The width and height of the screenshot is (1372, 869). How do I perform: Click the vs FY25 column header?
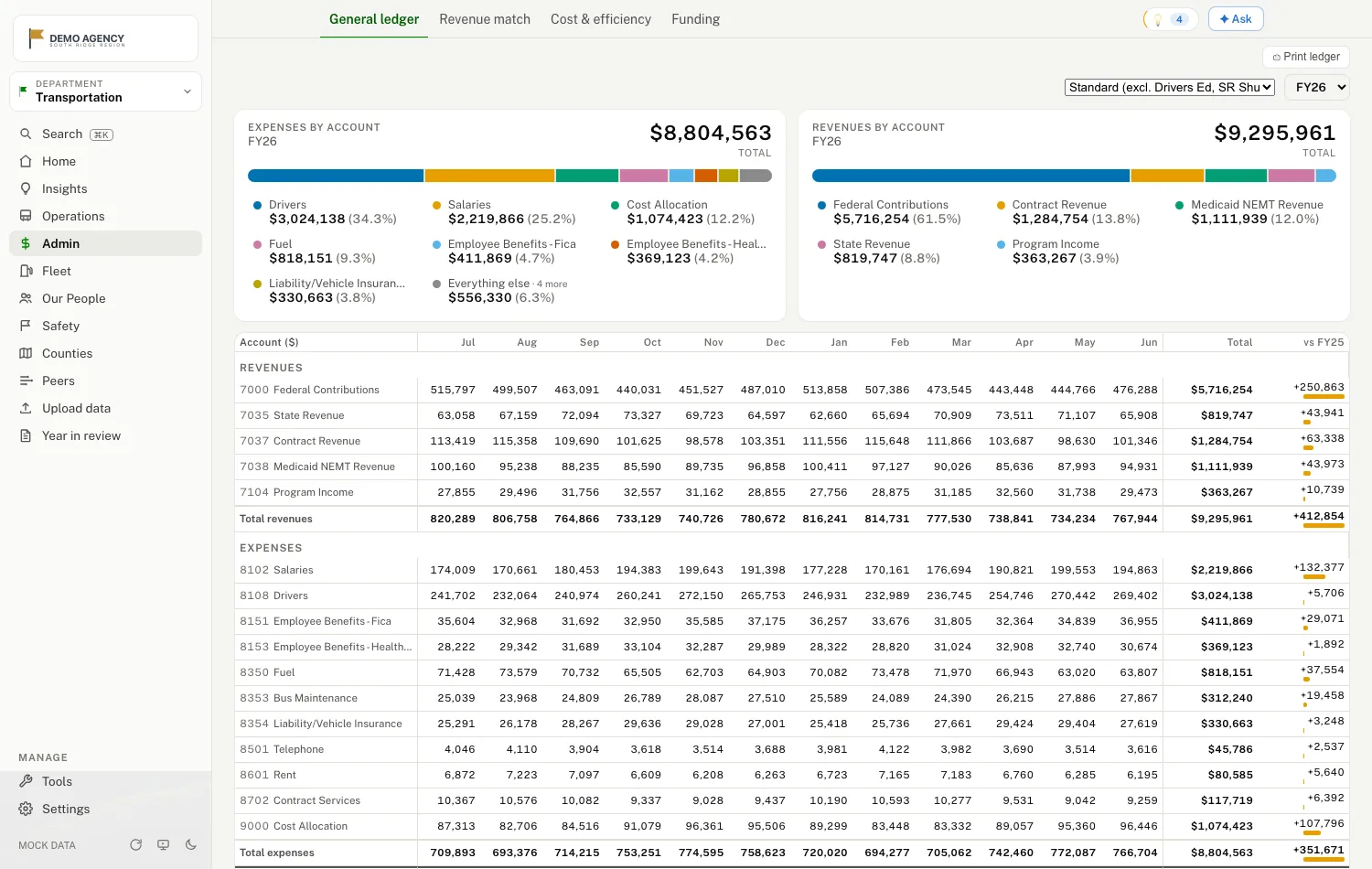coord(1324,342)
